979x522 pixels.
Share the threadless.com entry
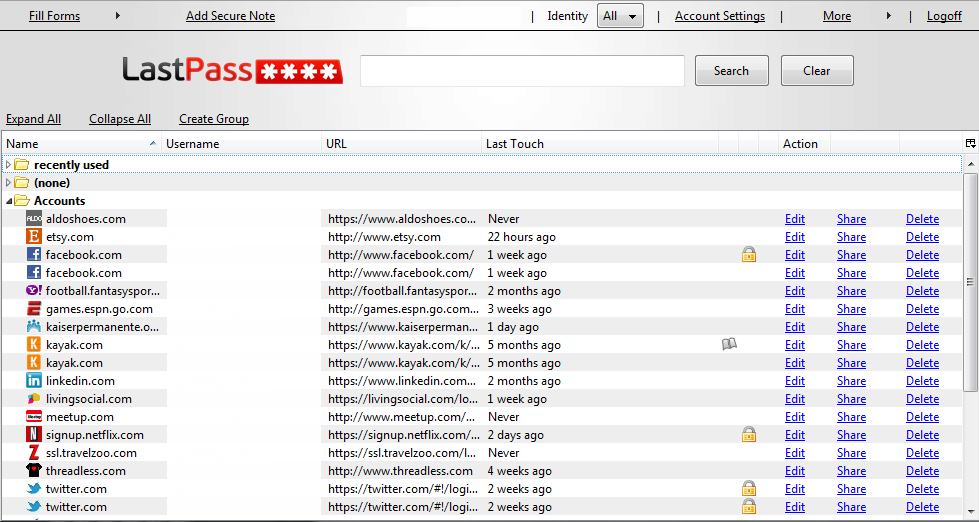tap(852, 471)
